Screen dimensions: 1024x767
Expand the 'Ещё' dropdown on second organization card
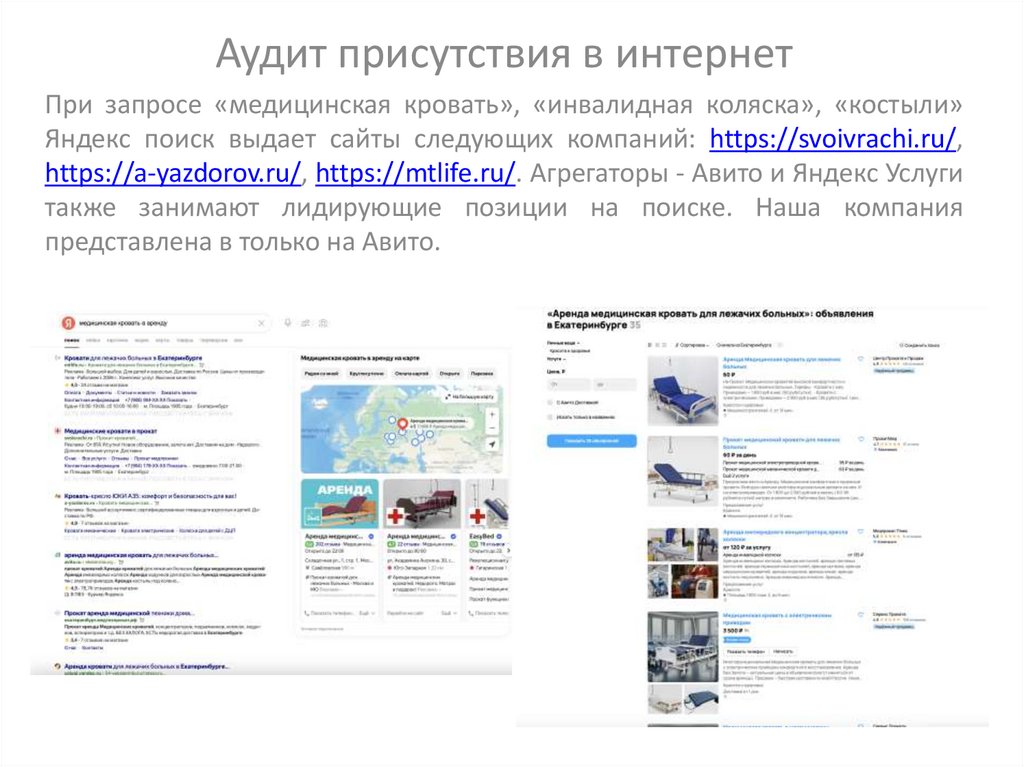448,613
